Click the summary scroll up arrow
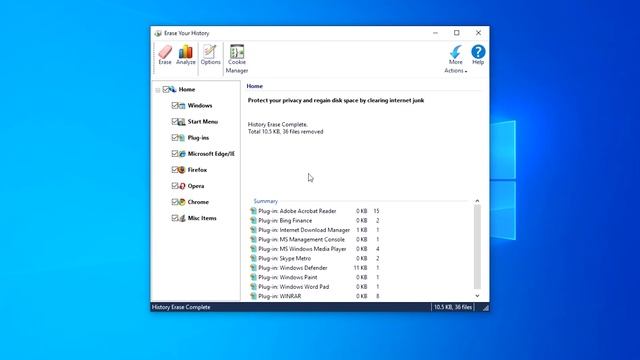 tap(477, 201)
